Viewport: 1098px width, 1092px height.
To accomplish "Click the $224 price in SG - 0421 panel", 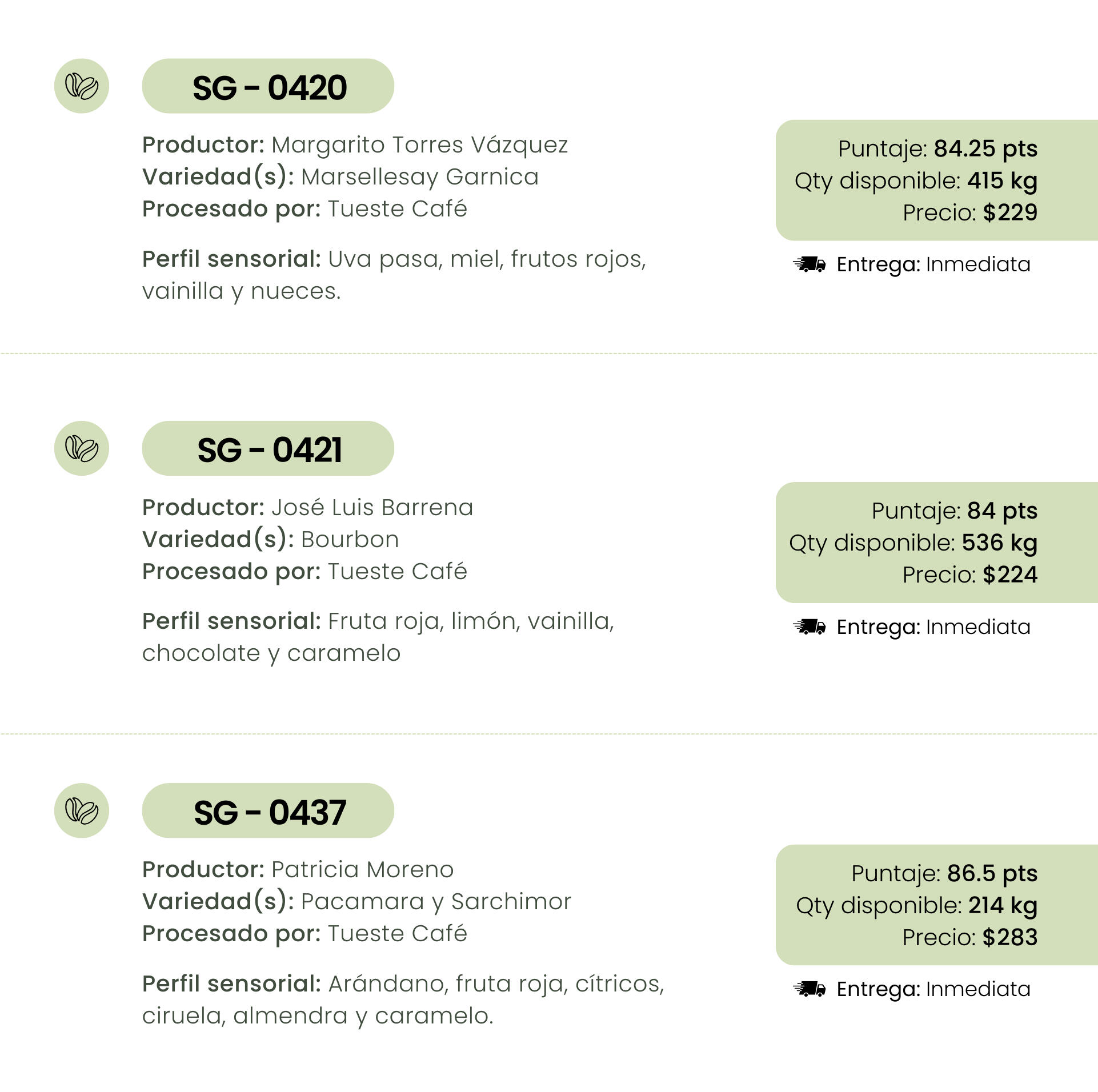I will pyautogui.click(x=1010, y=575).
